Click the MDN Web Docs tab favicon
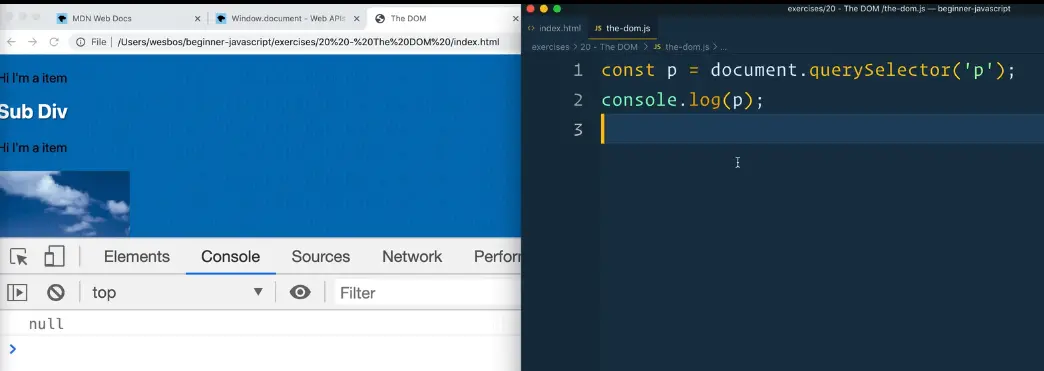 pos(62,19)
